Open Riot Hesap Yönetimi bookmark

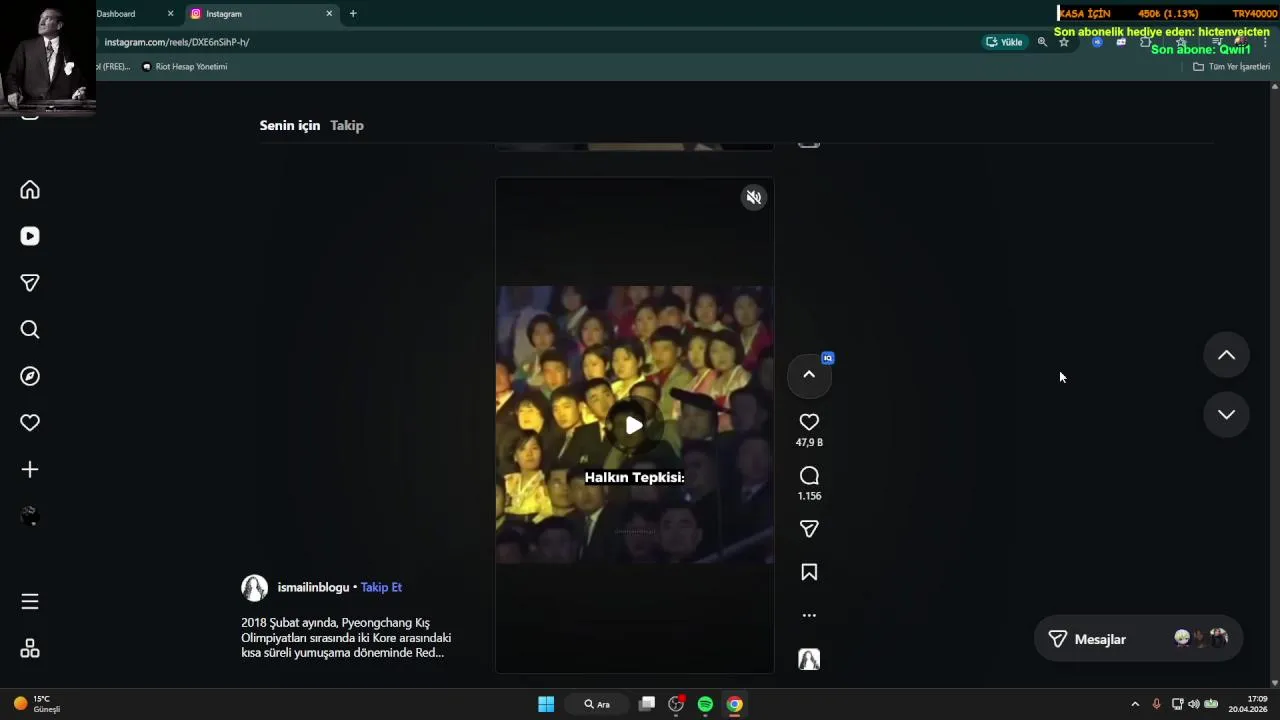coord(185,67)
